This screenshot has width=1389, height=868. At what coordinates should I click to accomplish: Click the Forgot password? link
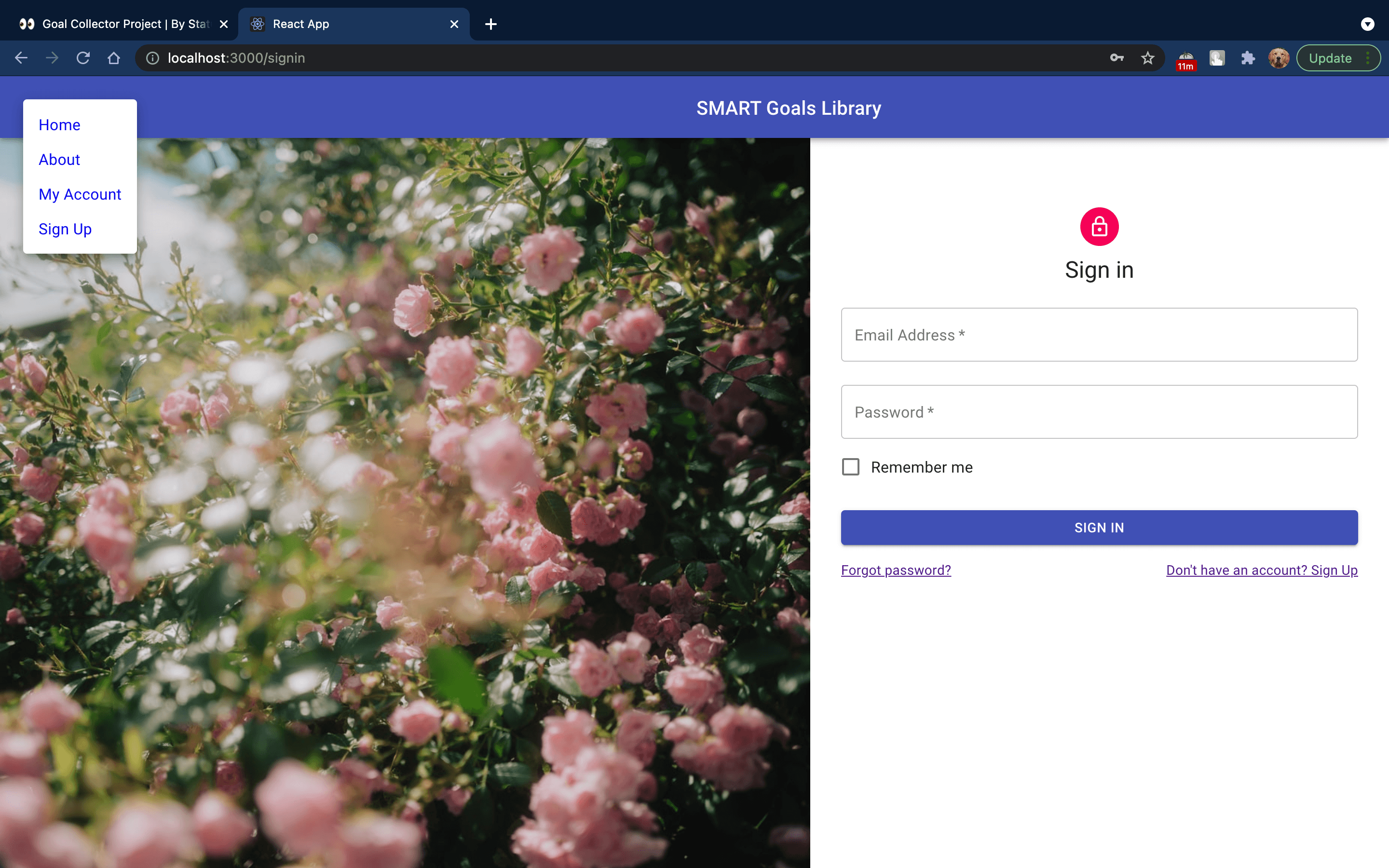click(896, 570)
